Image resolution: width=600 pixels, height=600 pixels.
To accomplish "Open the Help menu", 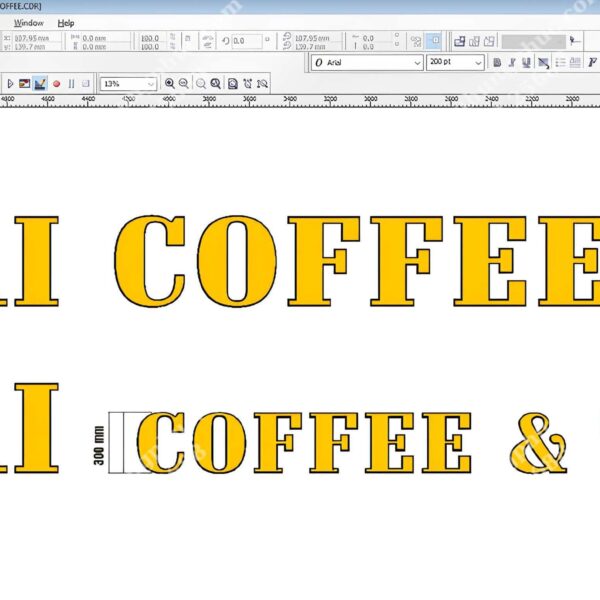I will coord(66,22).
